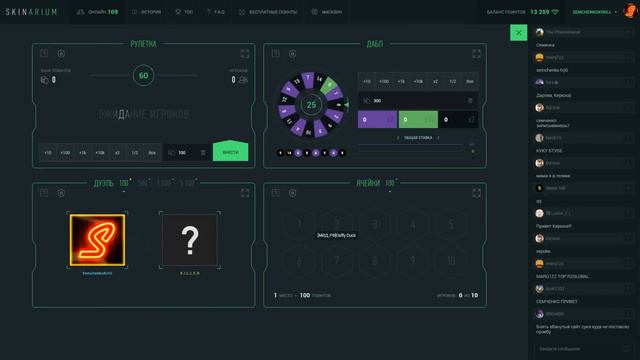Image resolution: width=640 pixels, height=360 pixels.
Task: Click the players icon in Рулетка panel
Action: tap(243, 80)
